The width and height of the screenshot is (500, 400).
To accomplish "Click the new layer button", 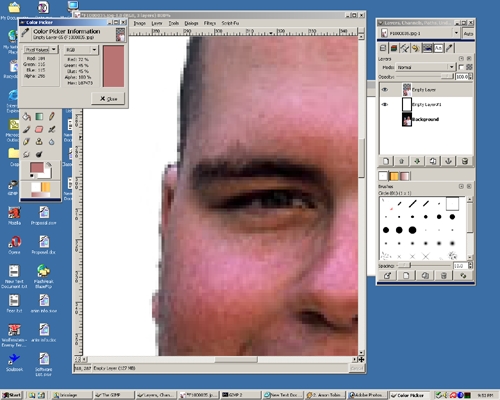I will 386,161.
